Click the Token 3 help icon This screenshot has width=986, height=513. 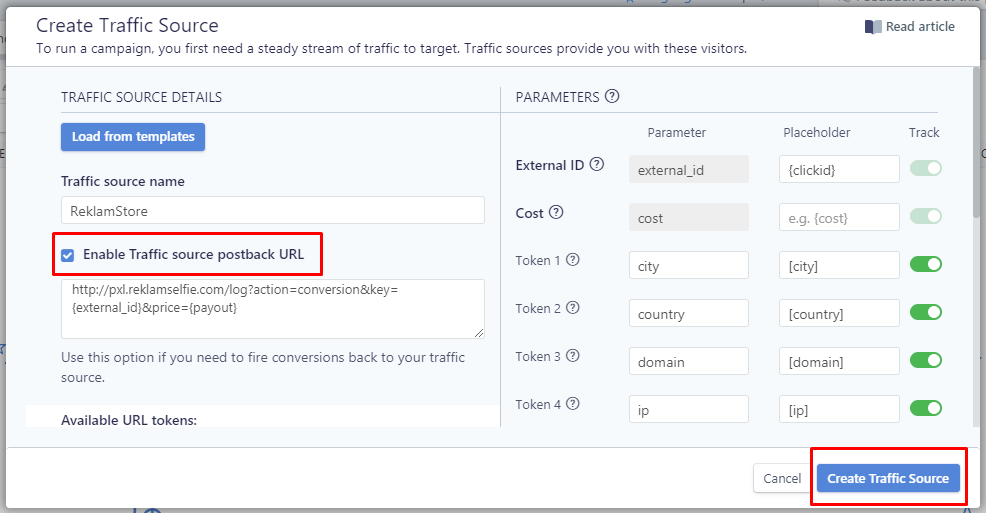tap(572, 356)
